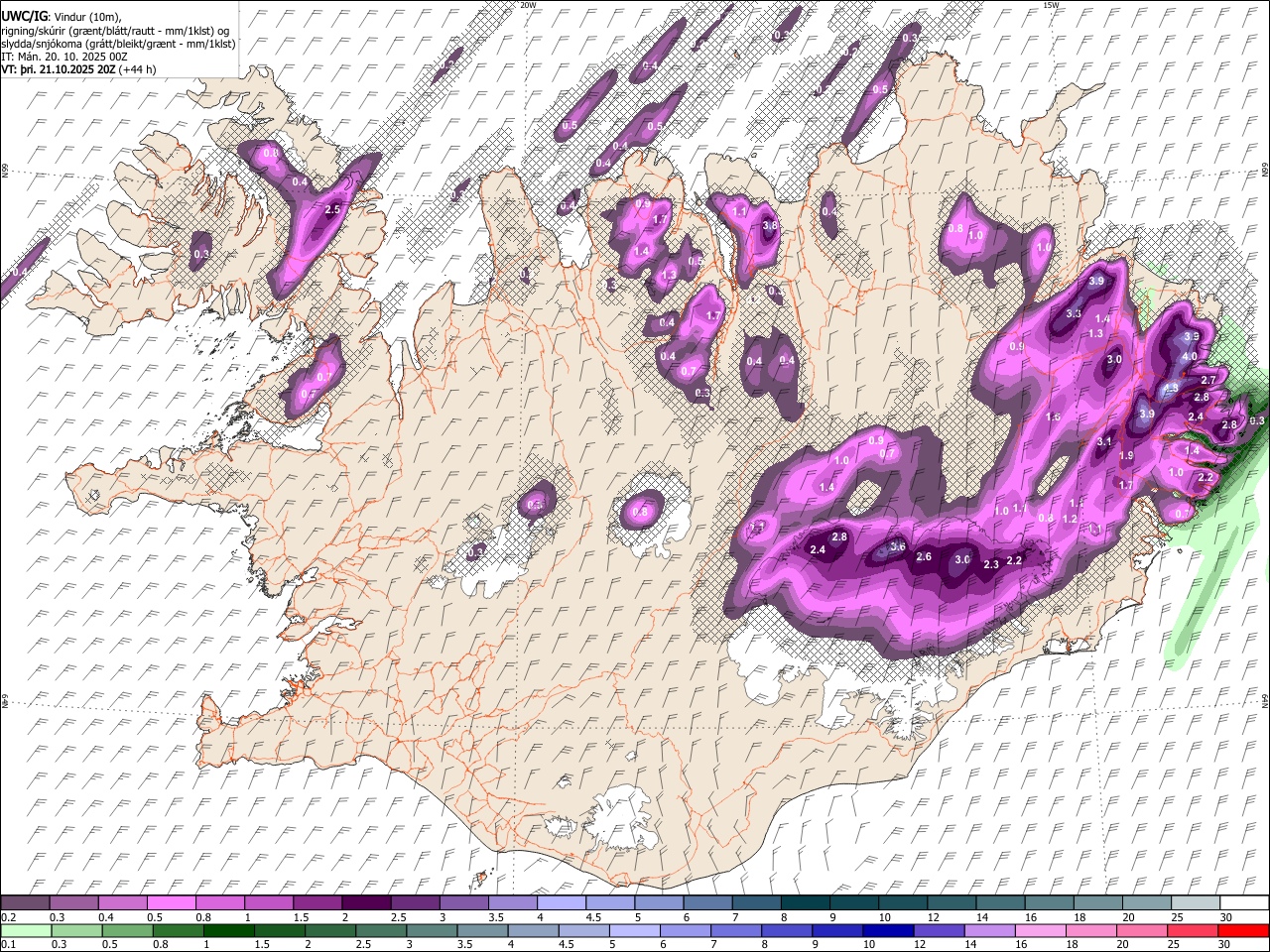This screenshot has height=952, width=1270.
Task: Click the '0.2' label on snow scale
Action: [x=9, y=917]
